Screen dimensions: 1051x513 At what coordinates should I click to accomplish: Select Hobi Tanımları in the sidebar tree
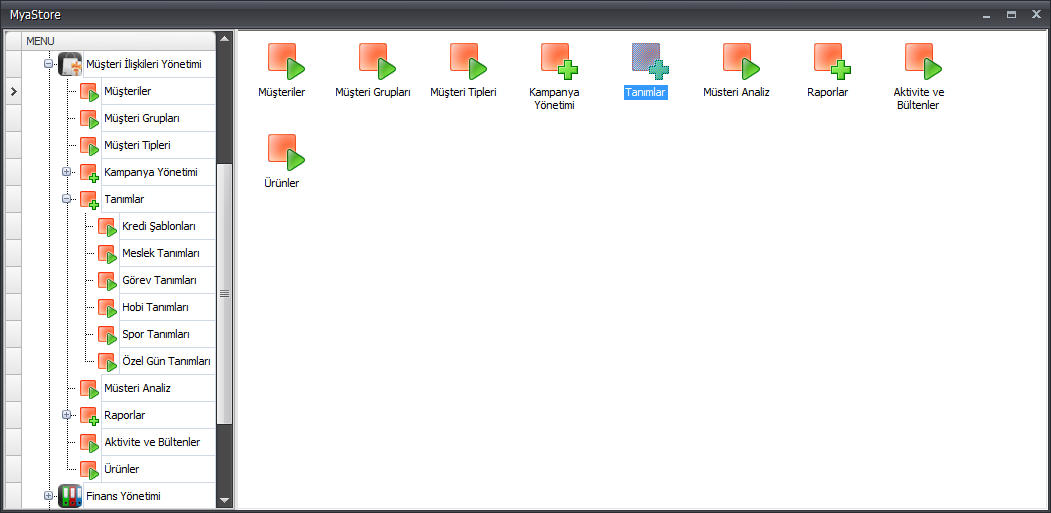click(155, 307)
